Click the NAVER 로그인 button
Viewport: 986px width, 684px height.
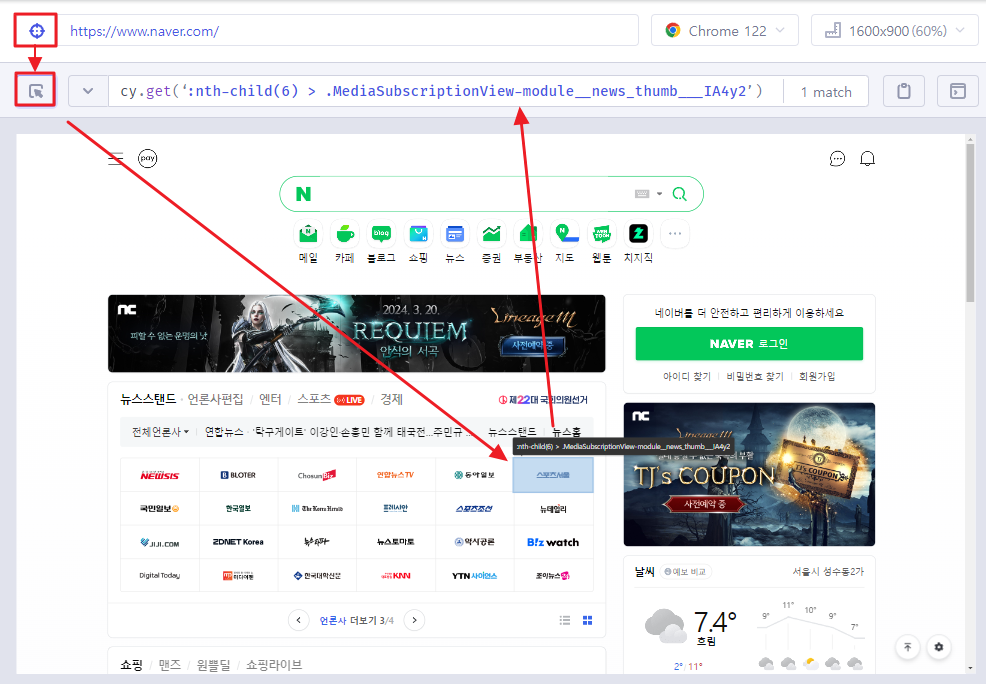[749, 344]
